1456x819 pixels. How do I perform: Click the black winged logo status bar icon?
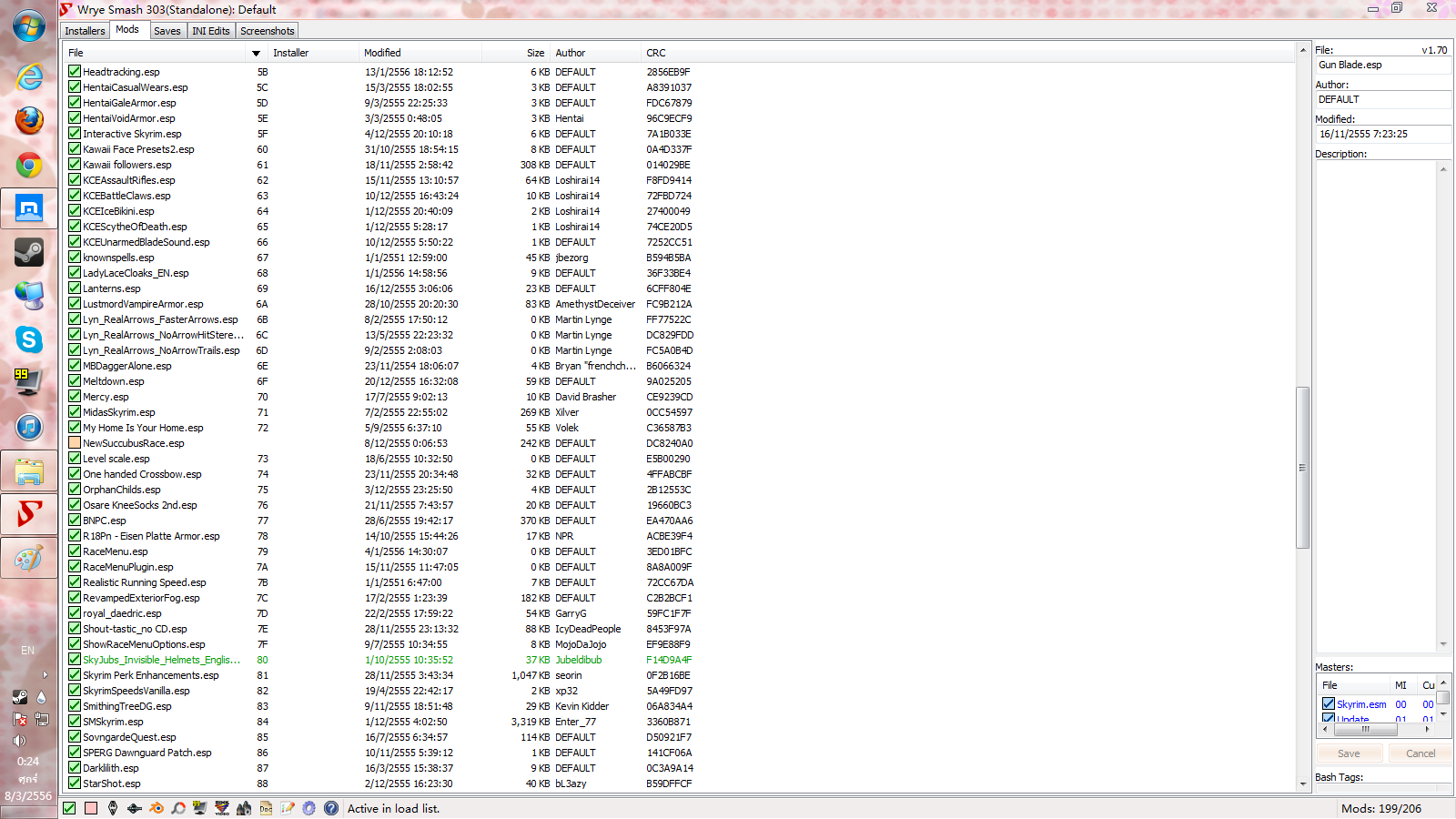click(135, 808)
